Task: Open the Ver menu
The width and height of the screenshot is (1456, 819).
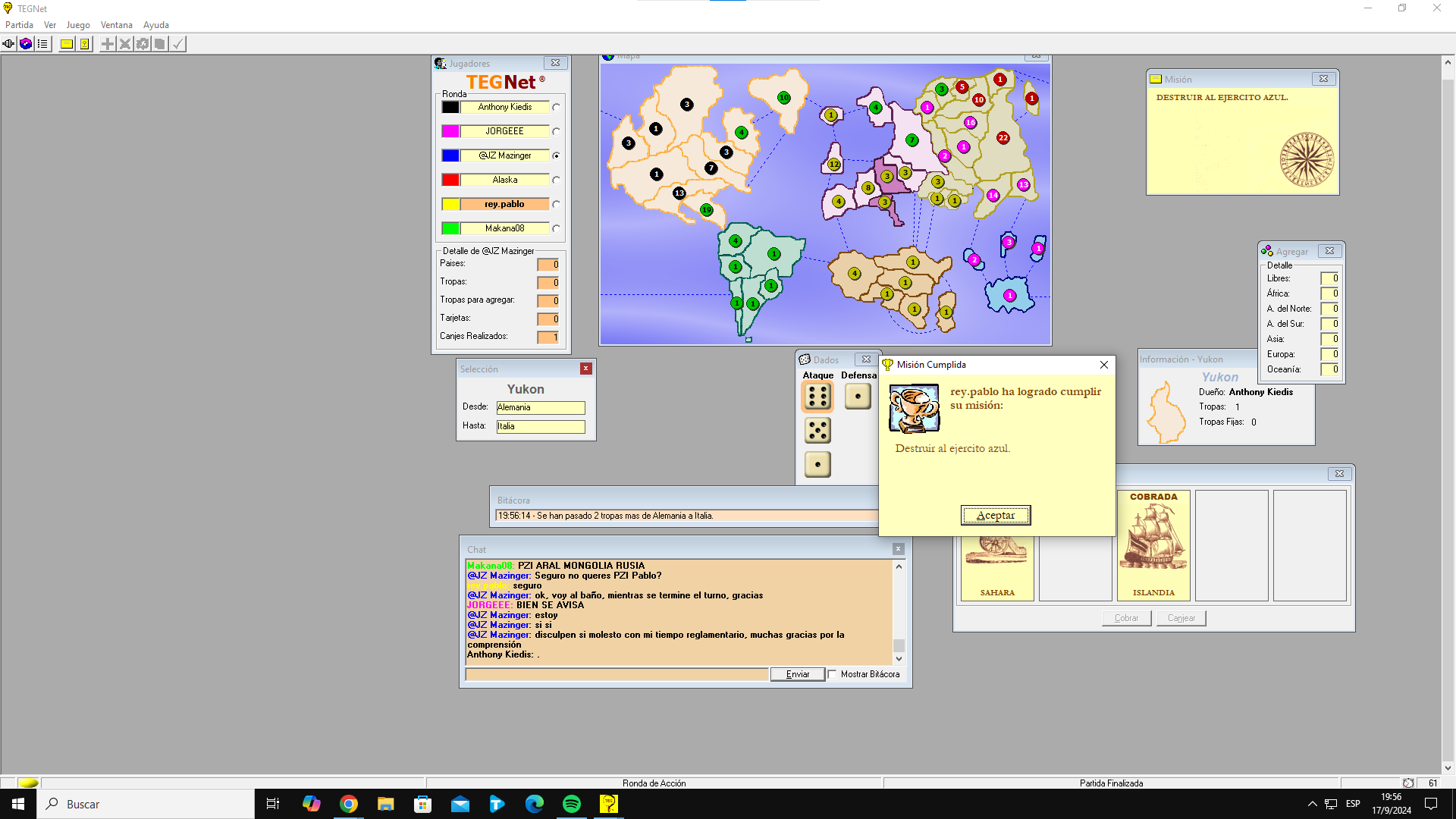Action: coord(50,25)
